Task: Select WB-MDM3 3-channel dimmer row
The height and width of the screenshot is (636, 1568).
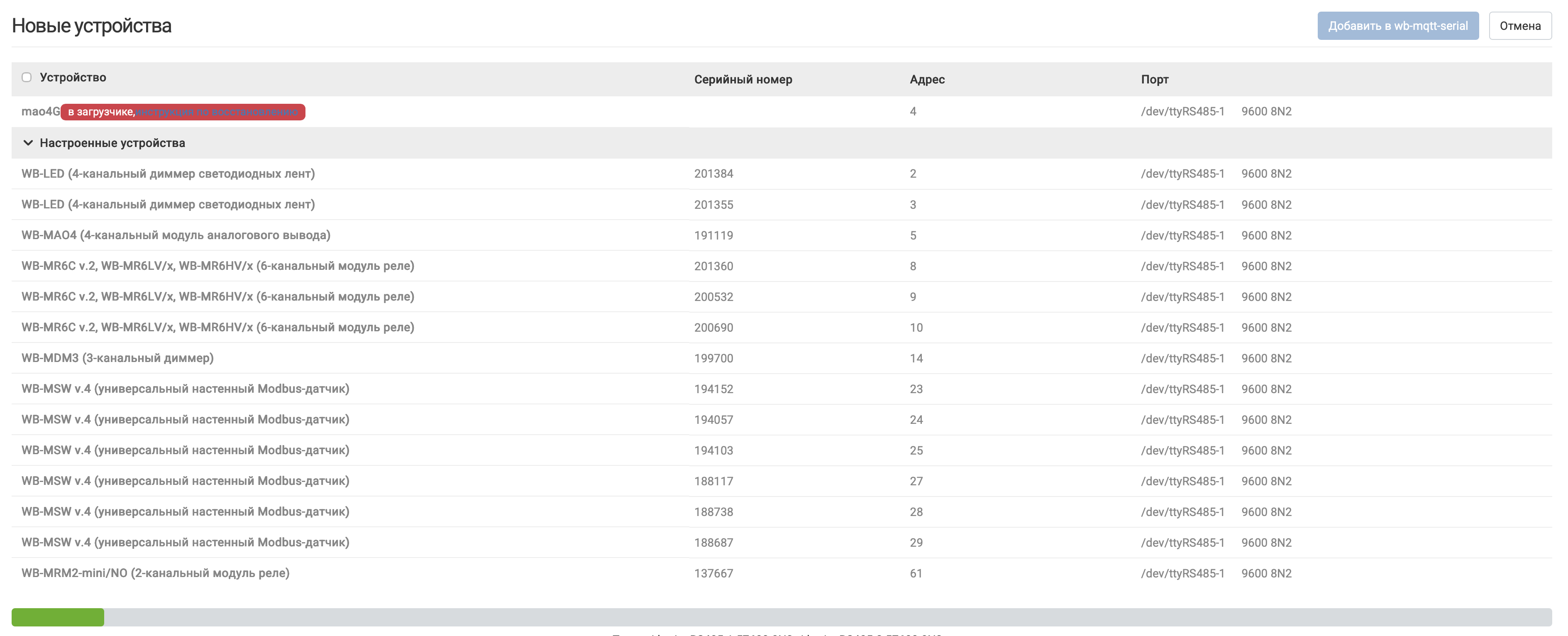Action: 782,358
